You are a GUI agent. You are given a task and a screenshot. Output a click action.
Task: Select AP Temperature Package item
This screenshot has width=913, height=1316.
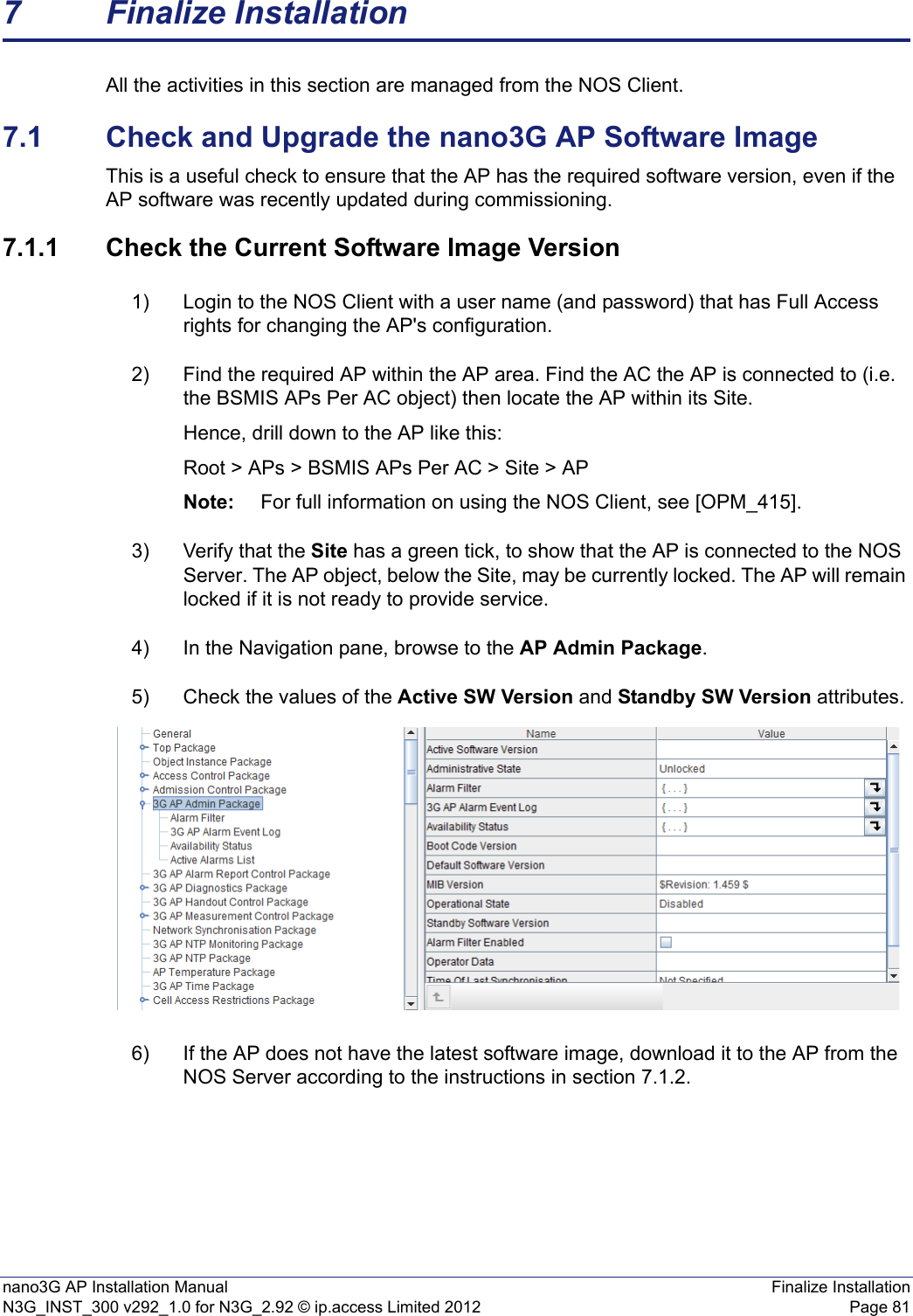[214, 972]
